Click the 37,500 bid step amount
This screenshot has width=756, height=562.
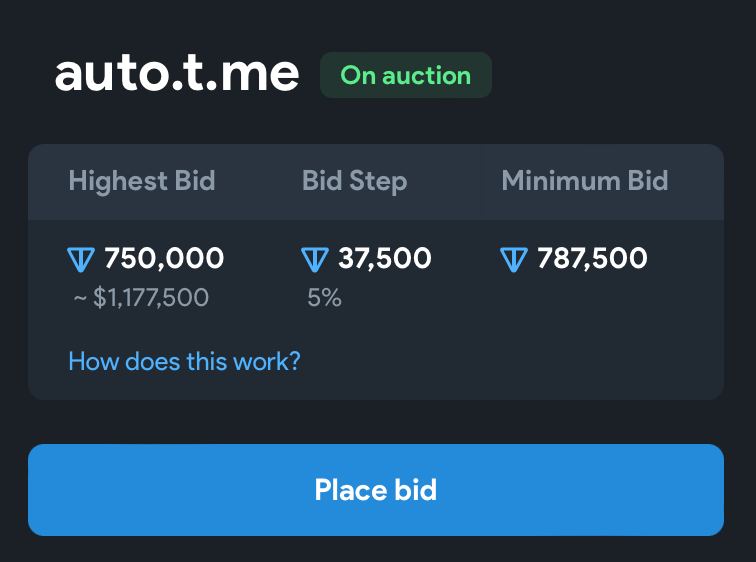point(385,258)
